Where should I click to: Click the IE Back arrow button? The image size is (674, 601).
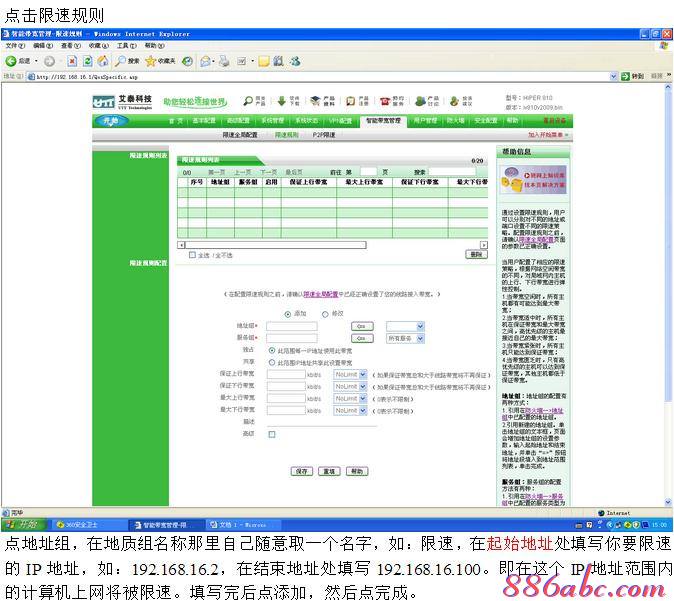coord(11,61)
